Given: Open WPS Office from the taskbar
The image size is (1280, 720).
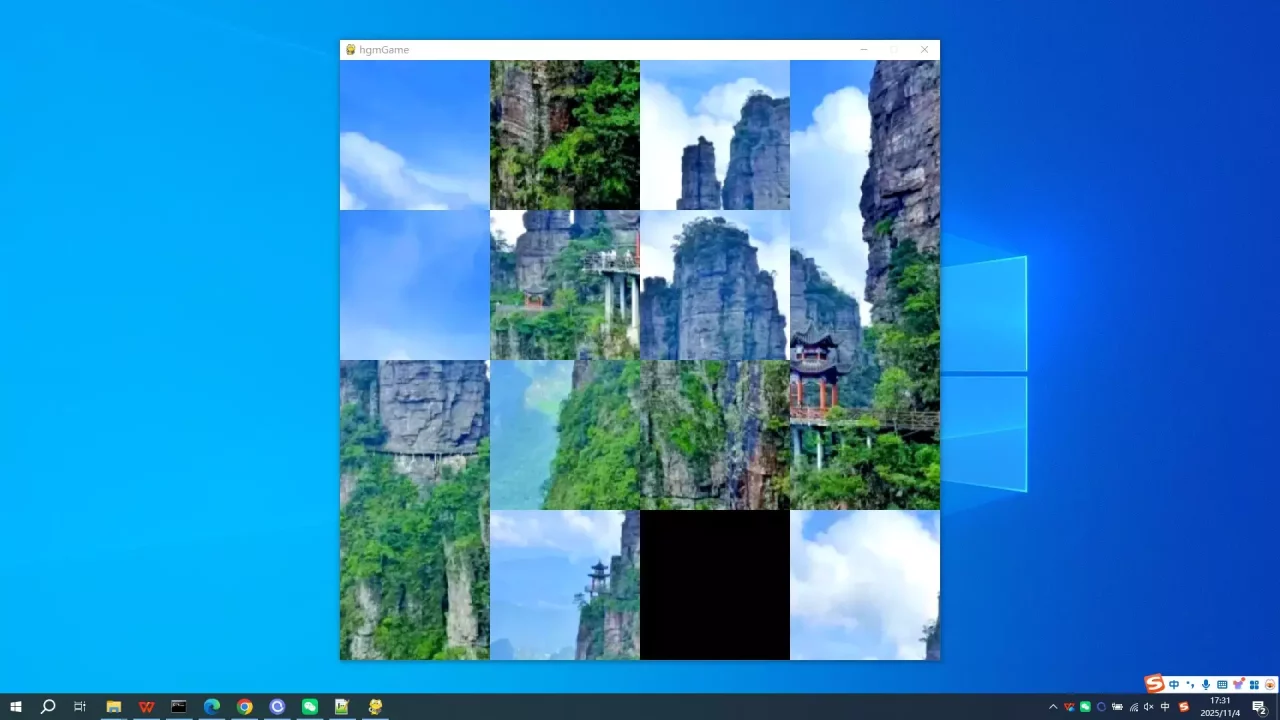Looking at the screenshot, I should point(146,707).
